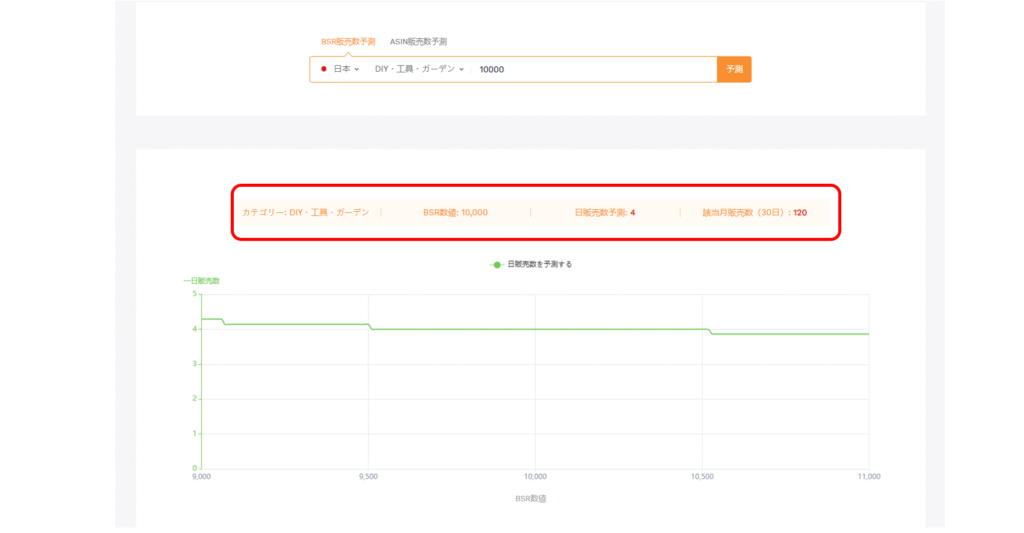Open the ASIN販売数予測 tab

coord(418,42)
